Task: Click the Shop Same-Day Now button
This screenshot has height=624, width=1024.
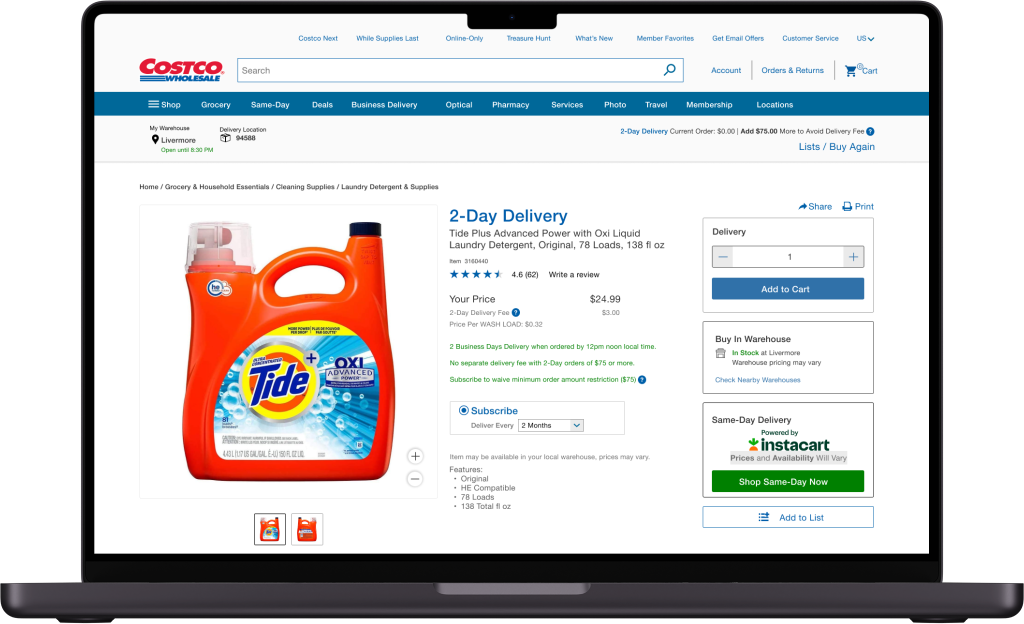Action: (788, 482)
